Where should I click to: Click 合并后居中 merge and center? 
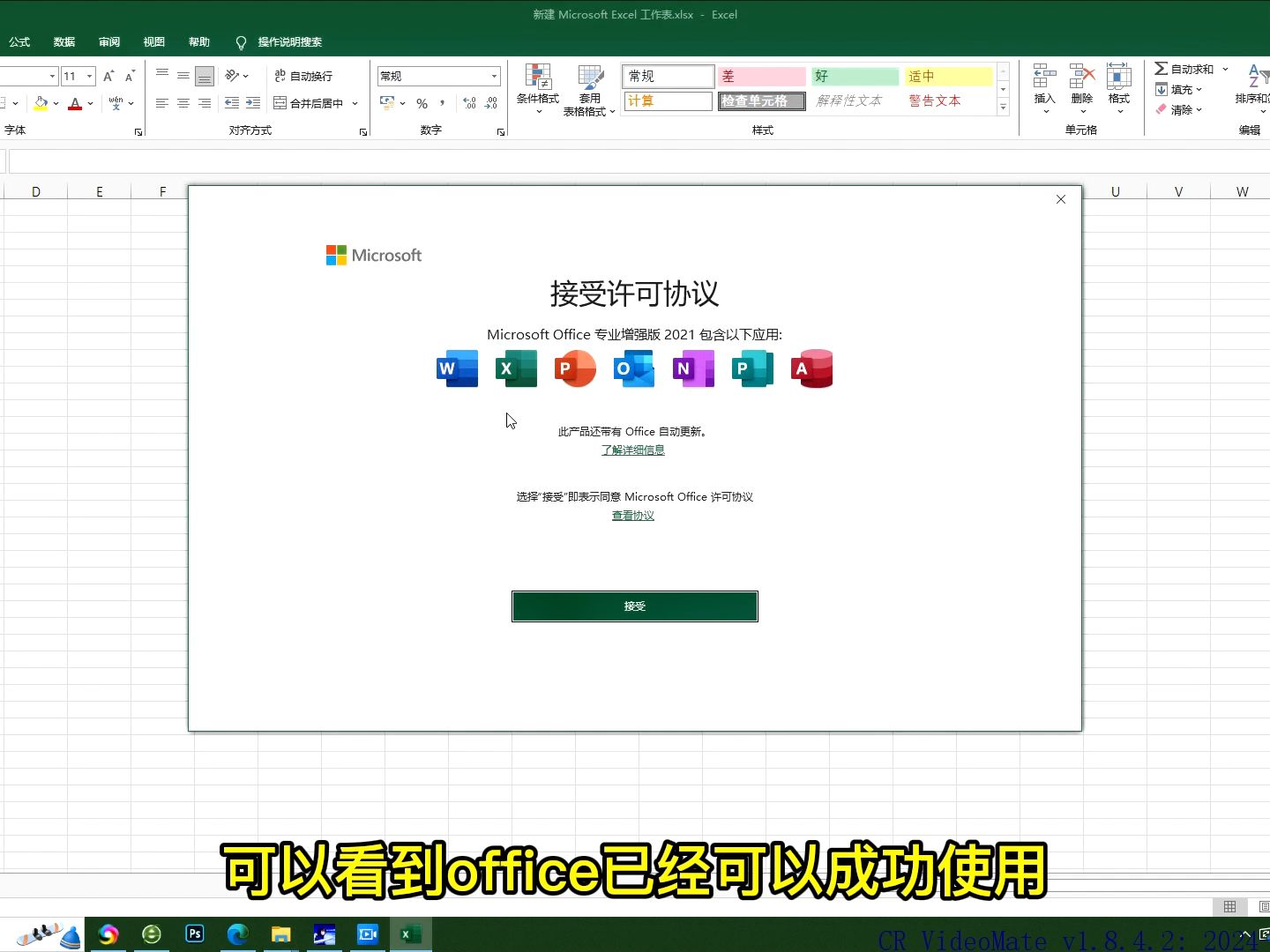click(x=309, y=103)
